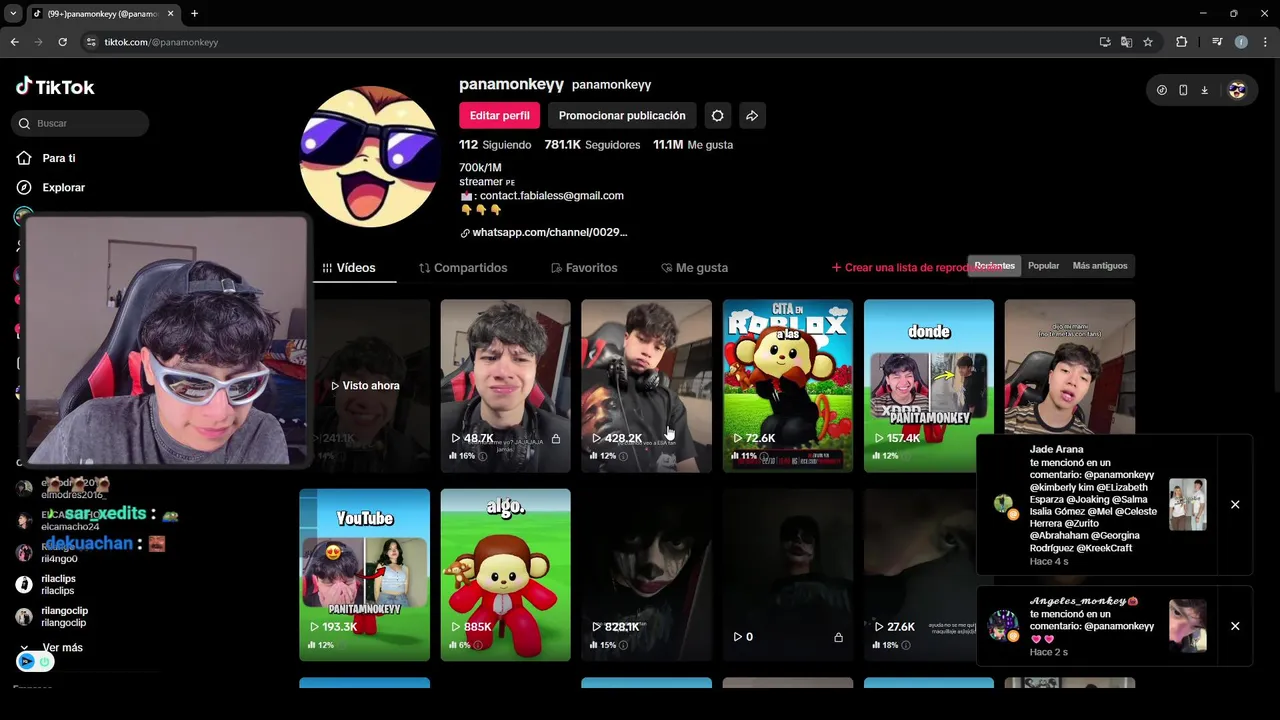1280x720 pixels.
Task: Switch to the Me gusta tab
Action: pyautogui.click(x=695, y=268)
